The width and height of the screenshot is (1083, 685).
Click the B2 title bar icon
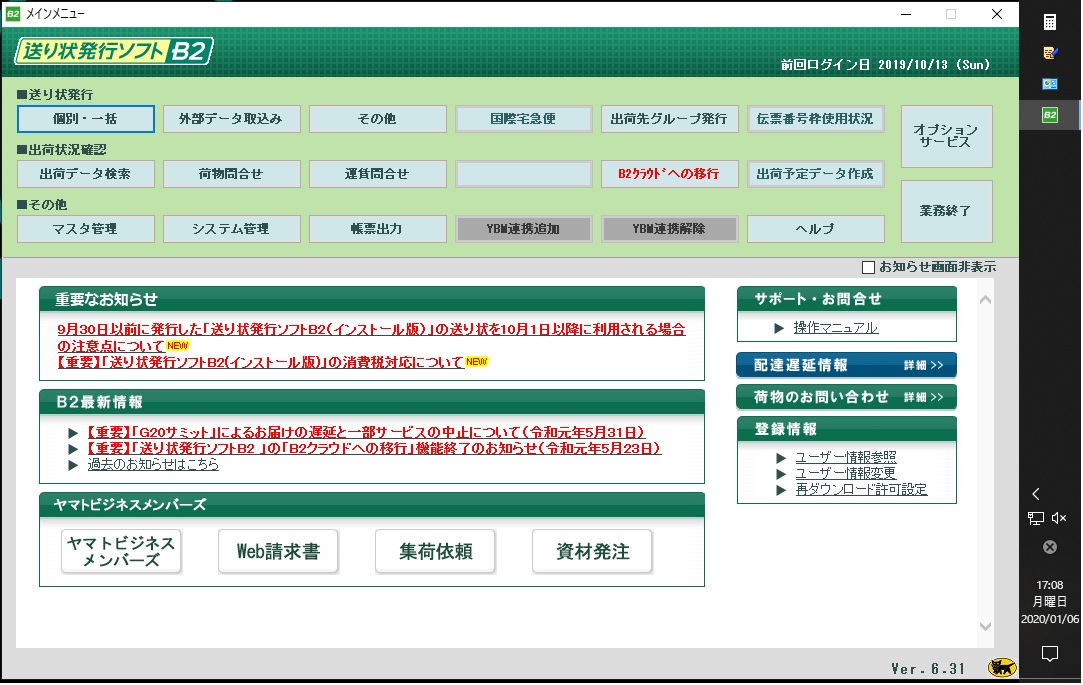click(12, 14)
